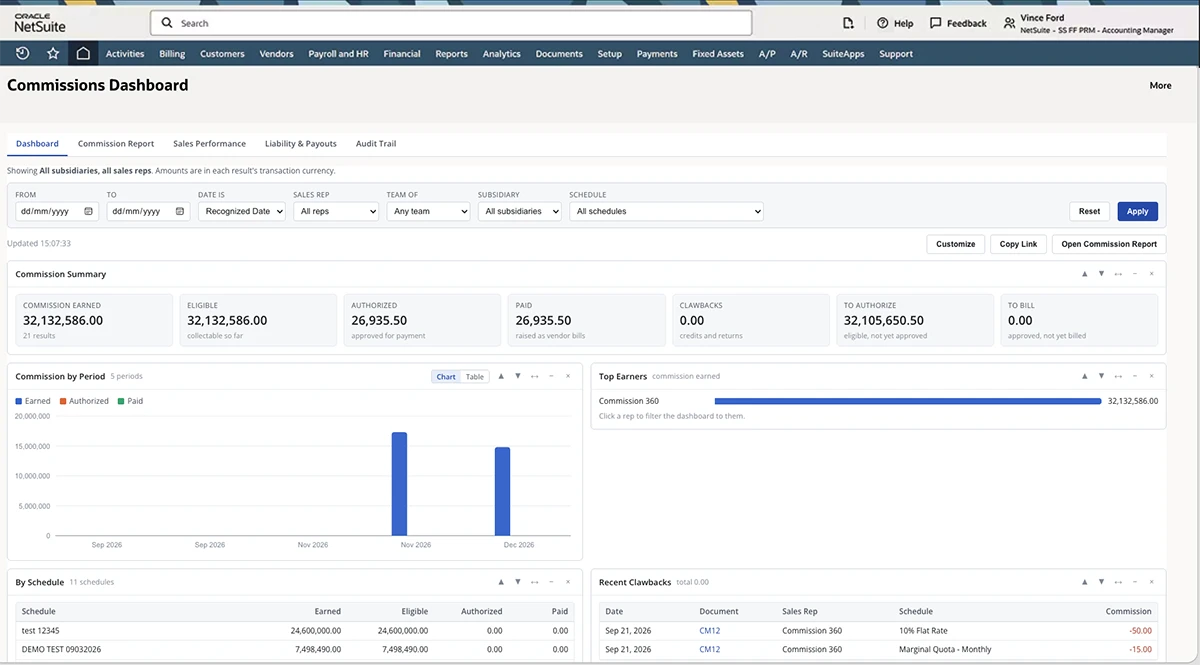Open the FROM date calendar picker

pos(88,211)
